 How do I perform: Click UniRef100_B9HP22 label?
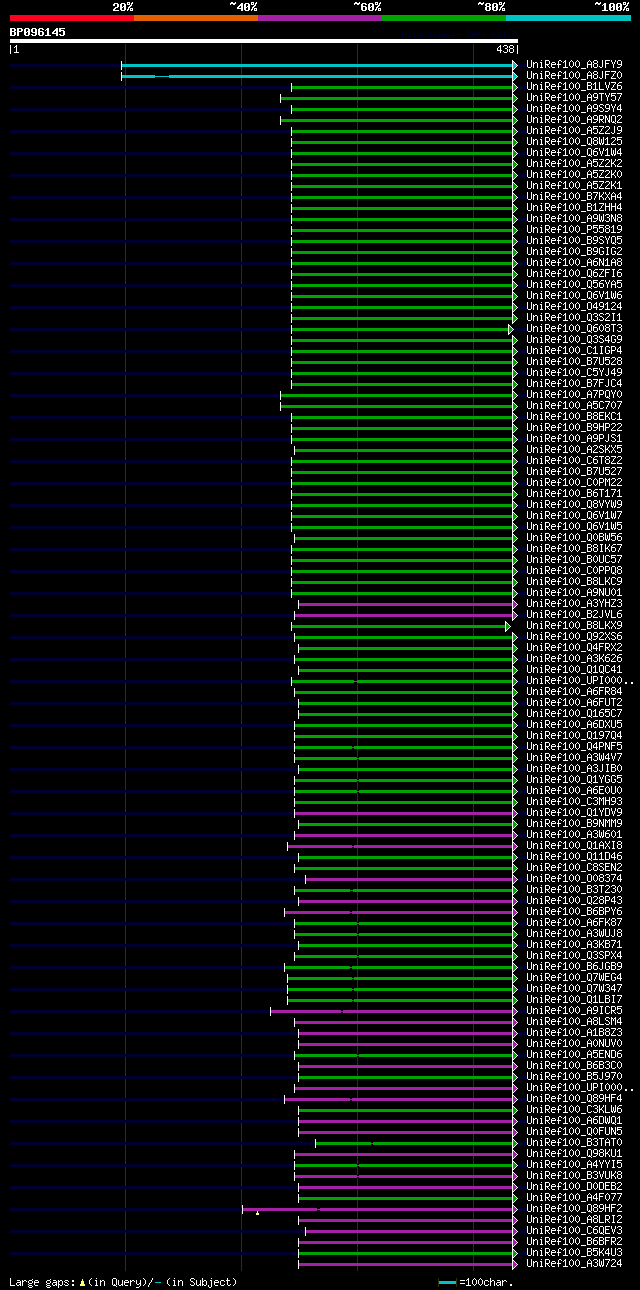574,428
